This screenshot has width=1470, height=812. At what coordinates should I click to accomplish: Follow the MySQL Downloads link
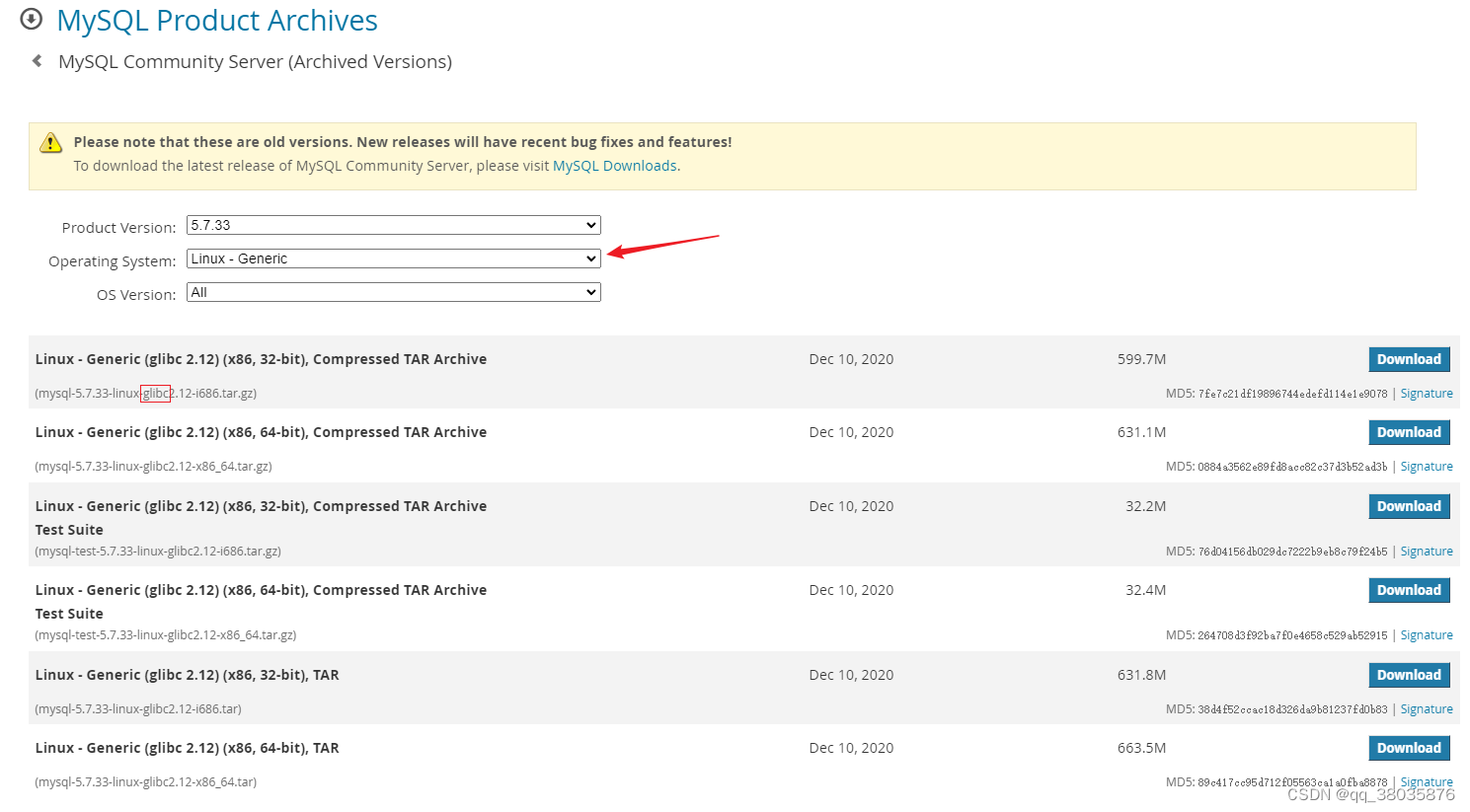(x=614, y=166)
